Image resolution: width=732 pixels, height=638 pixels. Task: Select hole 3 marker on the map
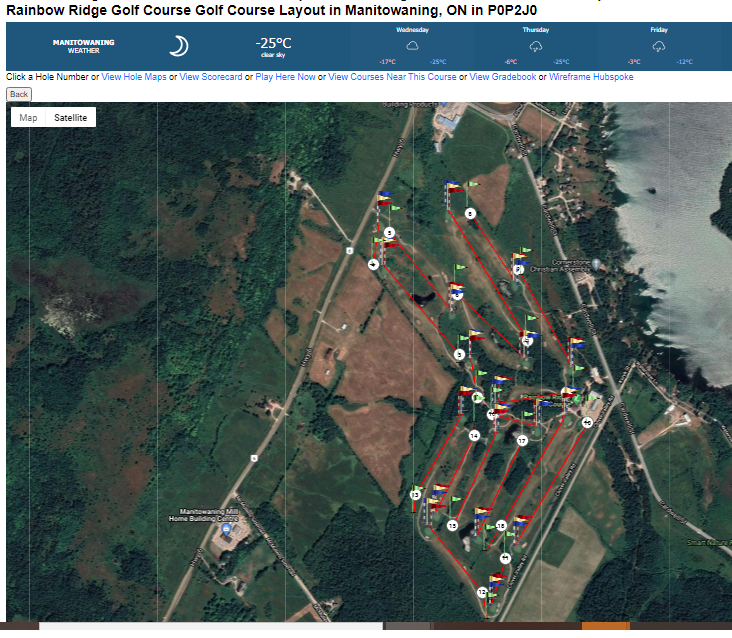pos(459,355)
